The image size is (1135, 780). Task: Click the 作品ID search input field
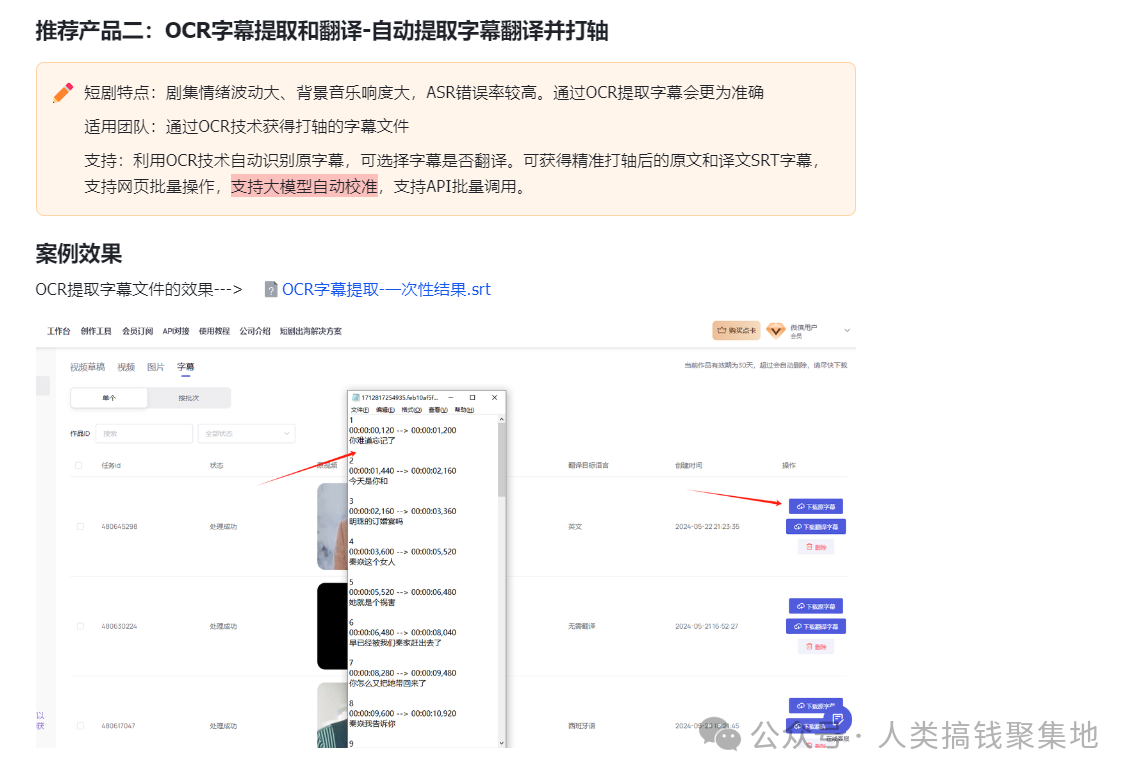(143, 433)
